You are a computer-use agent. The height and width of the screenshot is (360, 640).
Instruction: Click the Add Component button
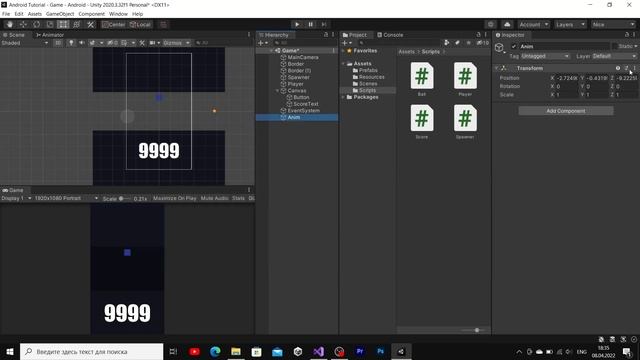tap(566, 111)
